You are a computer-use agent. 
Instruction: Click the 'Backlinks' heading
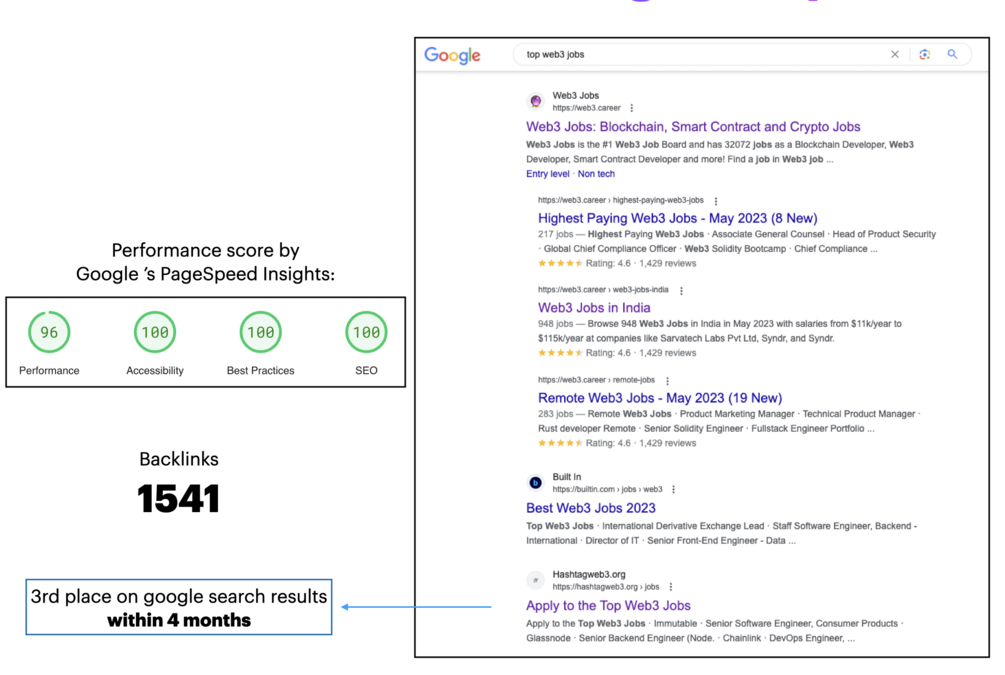point(179,459)
